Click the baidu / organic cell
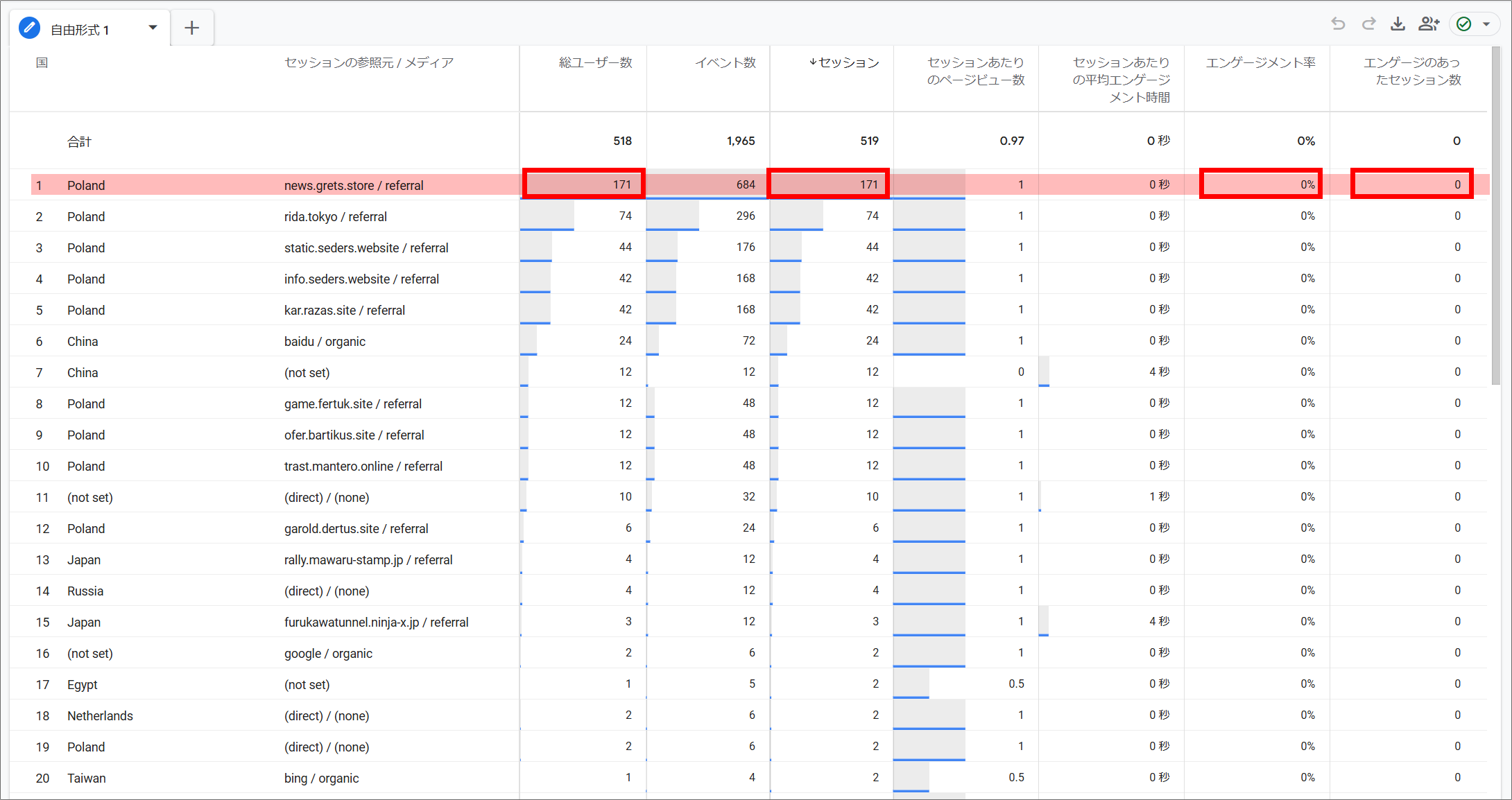Image resolution: width=1512 pixels, height=800 pixels. pos(325,342)
